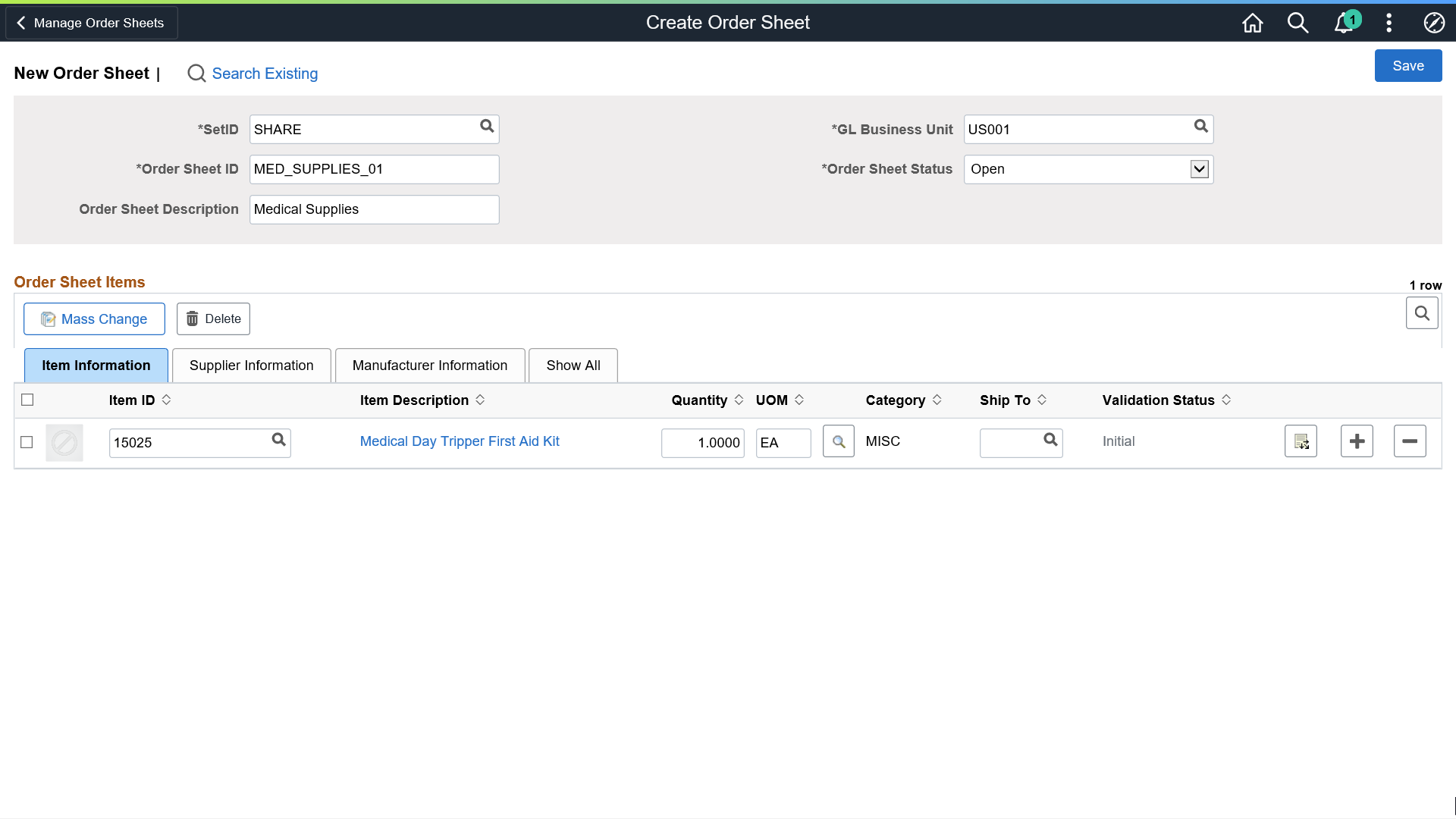Save the order sheet
This screenshot has width=1456, height=819.
pyautogui.click(x=1408, y=65)
